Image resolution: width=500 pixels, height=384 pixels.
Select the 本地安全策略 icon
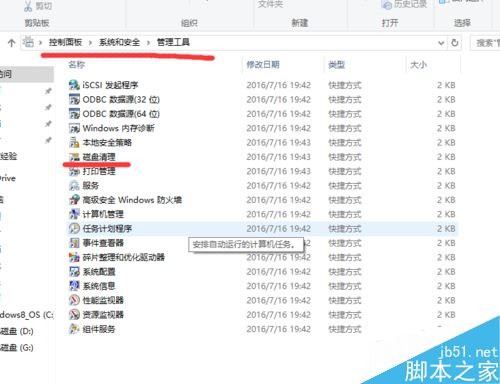tap(74, 142)
